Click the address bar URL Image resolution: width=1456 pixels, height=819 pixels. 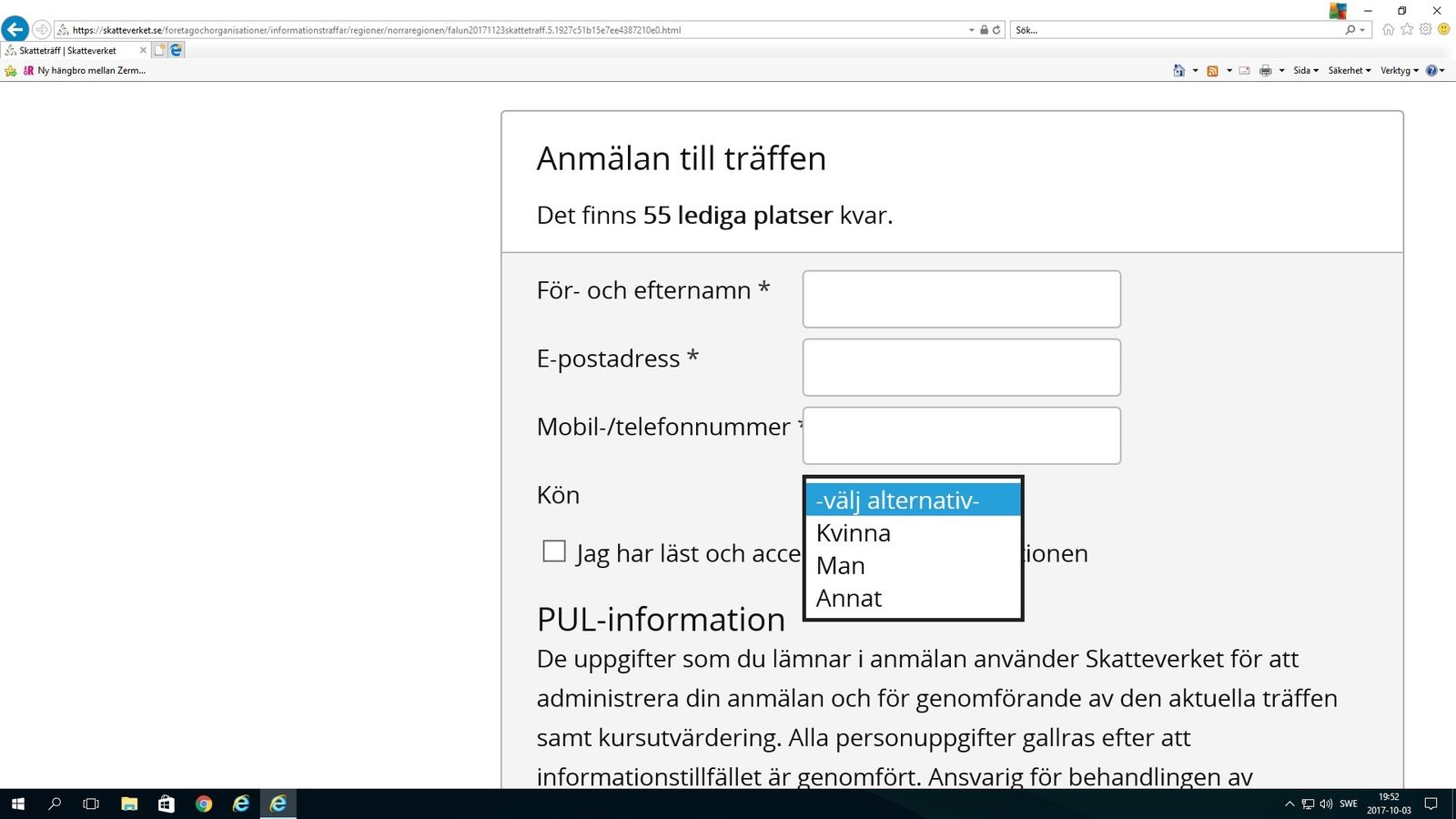(x=377, y=30)
